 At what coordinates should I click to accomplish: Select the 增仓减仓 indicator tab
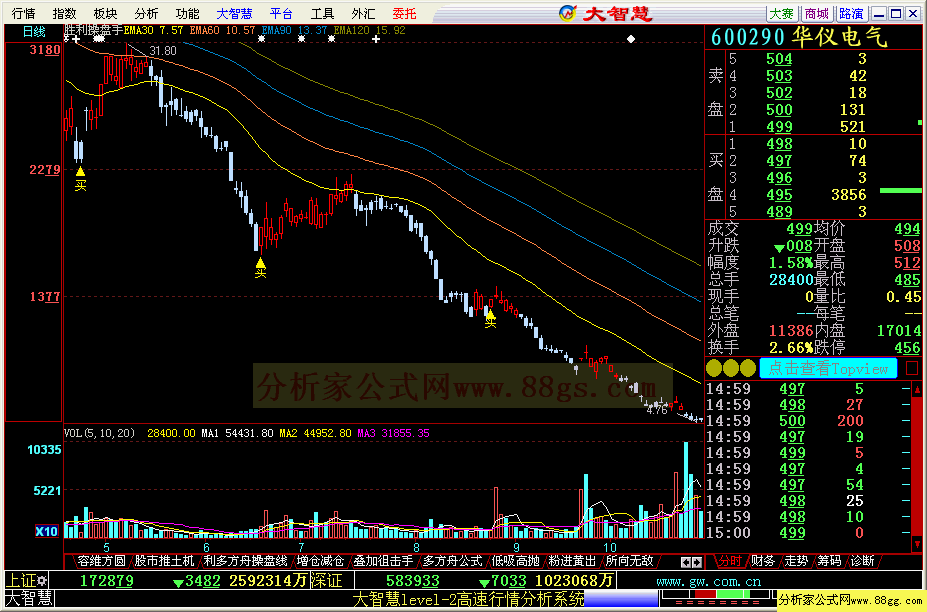[x=320, y=561]
